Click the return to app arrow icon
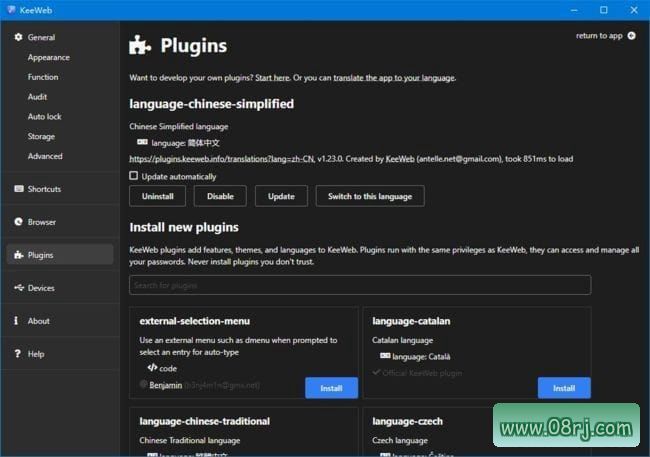The height and width of the screenshot is (457, 650). click(631, 36)
